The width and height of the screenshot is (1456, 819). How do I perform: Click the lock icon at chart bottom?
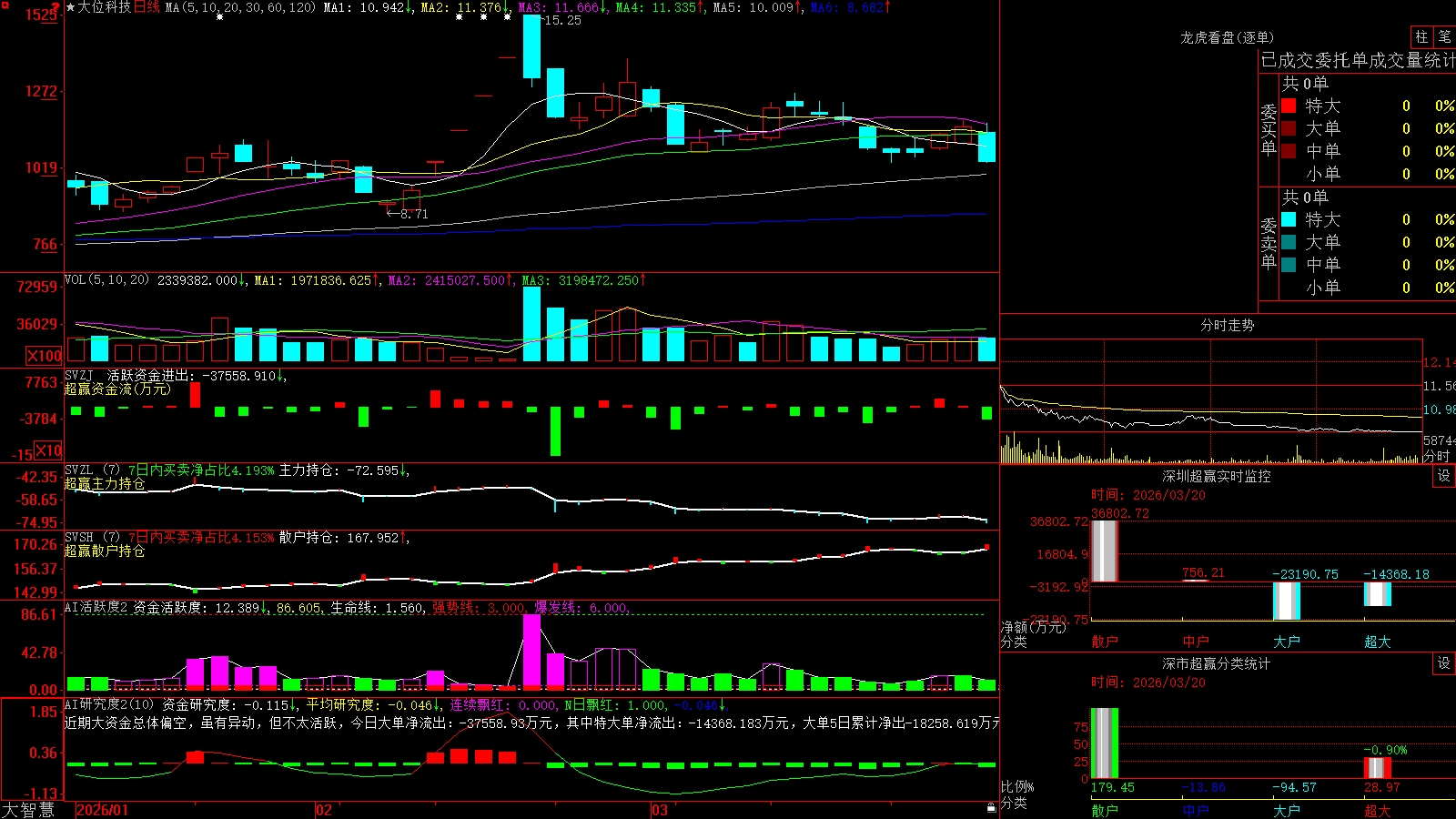992,807
